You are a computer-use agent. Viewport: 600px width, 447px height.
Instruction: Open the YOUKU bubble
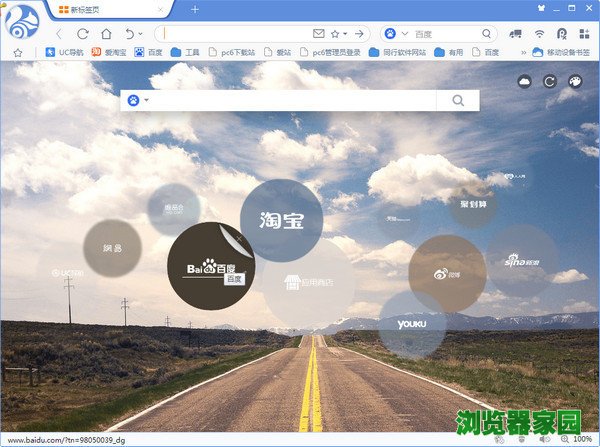click(412, 325)
